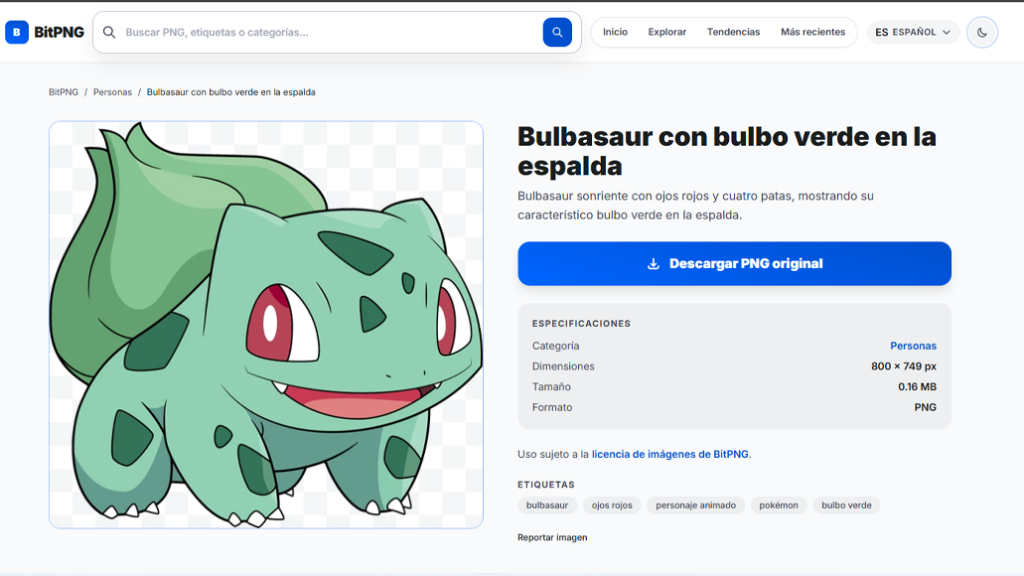Viewport: 1024px width, 576px height.
Task: Select the bulbo verde tag
Action: point(846,505)
